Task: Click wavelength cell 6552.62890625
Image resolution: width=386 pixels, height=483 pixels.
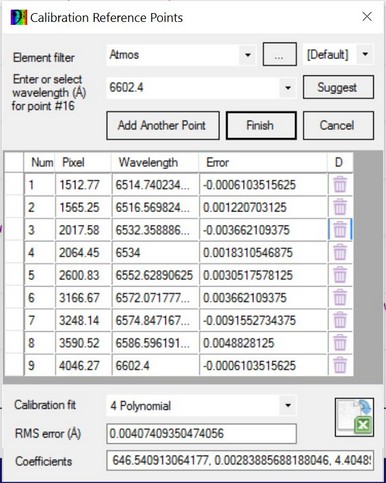Action: (x=155, y=275)
